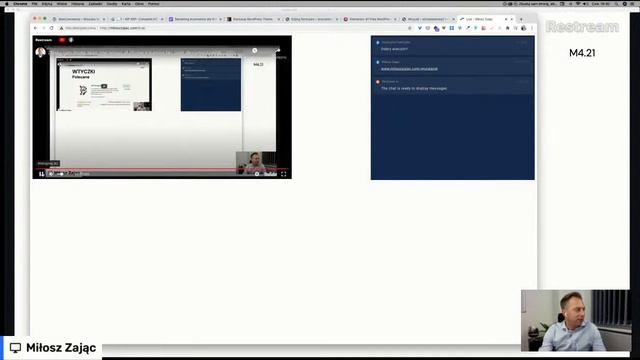The height and width of the screenshot is (360, 640).
Task: Open the Chrome profile avatar icon
Action: pyautogui.click(x=524, y=28)
